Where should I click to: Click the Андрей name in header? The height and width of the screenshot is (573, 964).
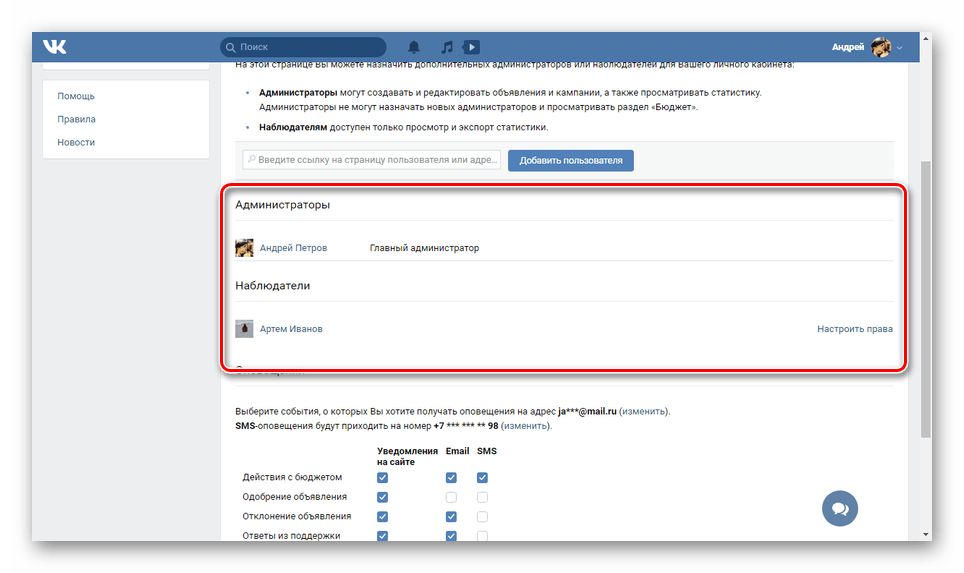tap(848, 47)
